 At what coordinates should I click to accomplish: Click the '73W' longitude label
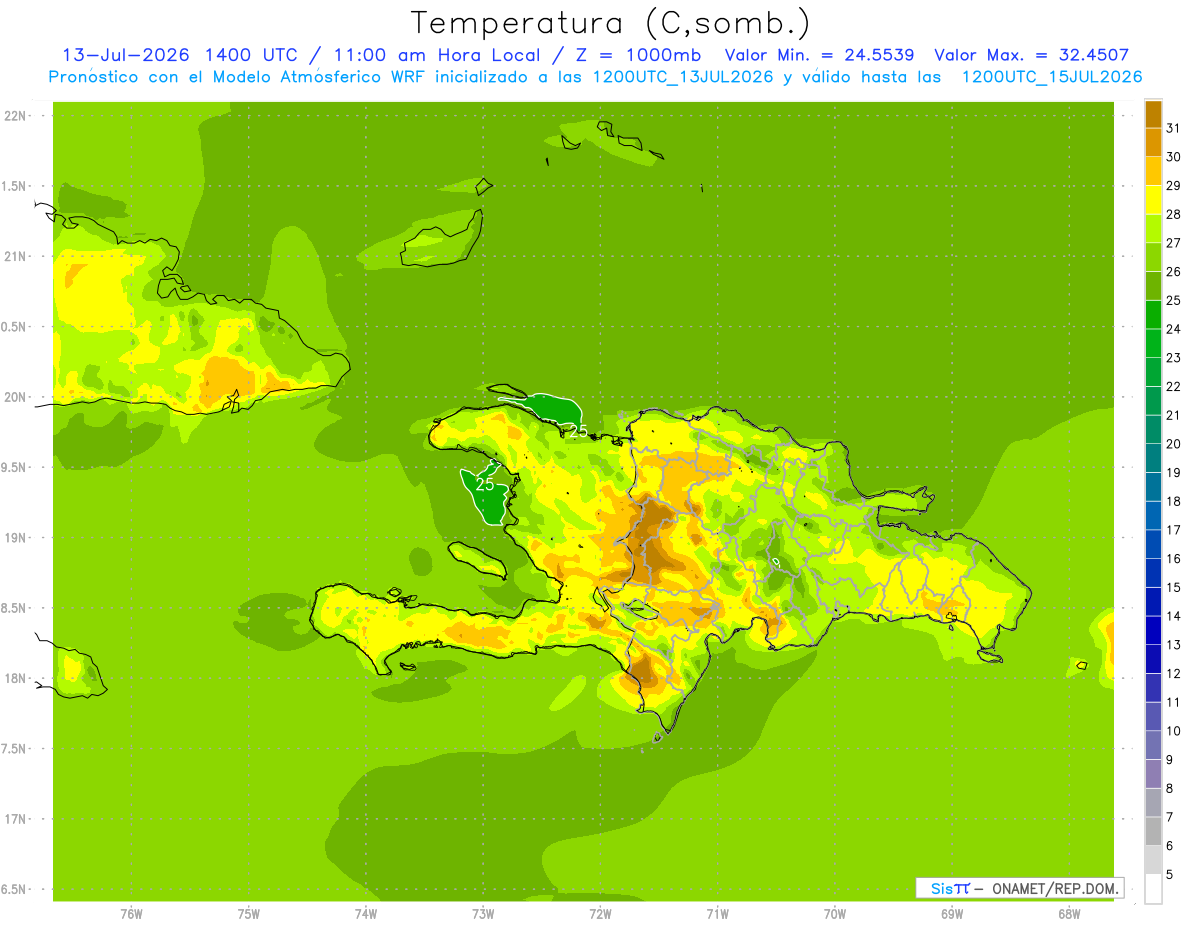click(483, 914)
